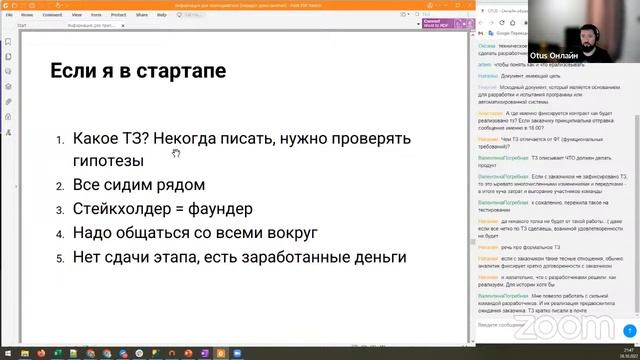Click the line "Все сидим рядом"
640x360 pixels.
pyautogui.click(x=139, y=185)
